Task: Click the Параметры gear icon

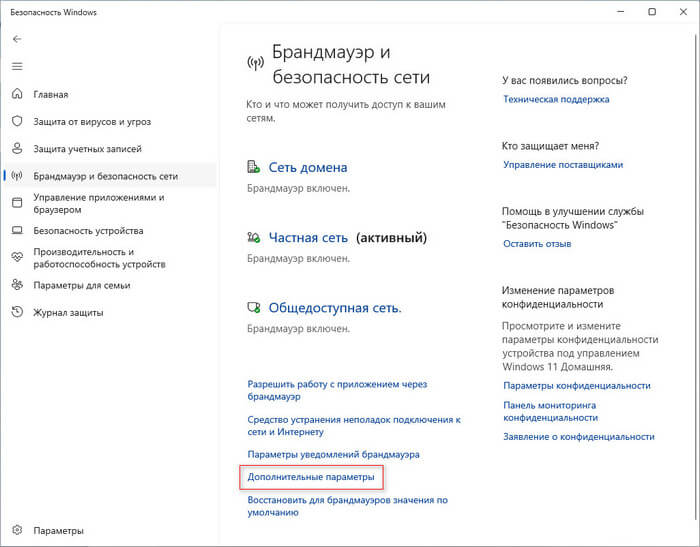Action: tap(17, 531)
